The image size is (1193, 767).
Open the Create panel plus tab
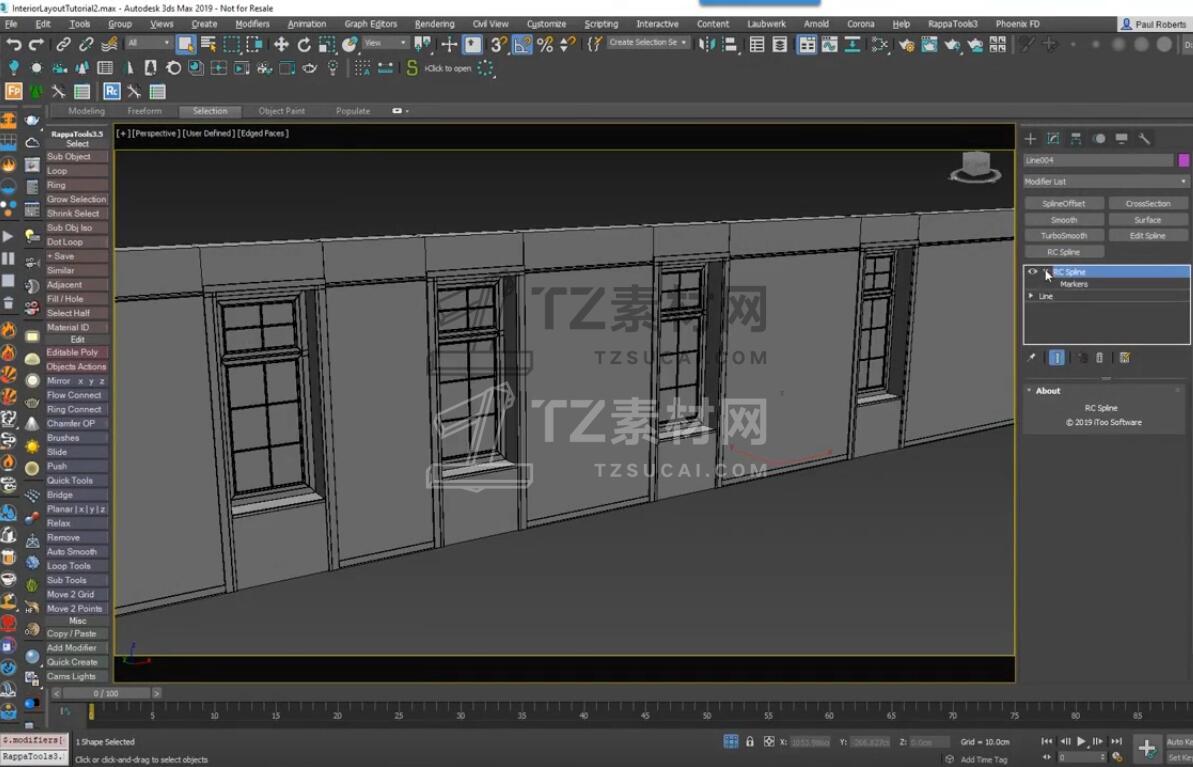pos(1030,139)
